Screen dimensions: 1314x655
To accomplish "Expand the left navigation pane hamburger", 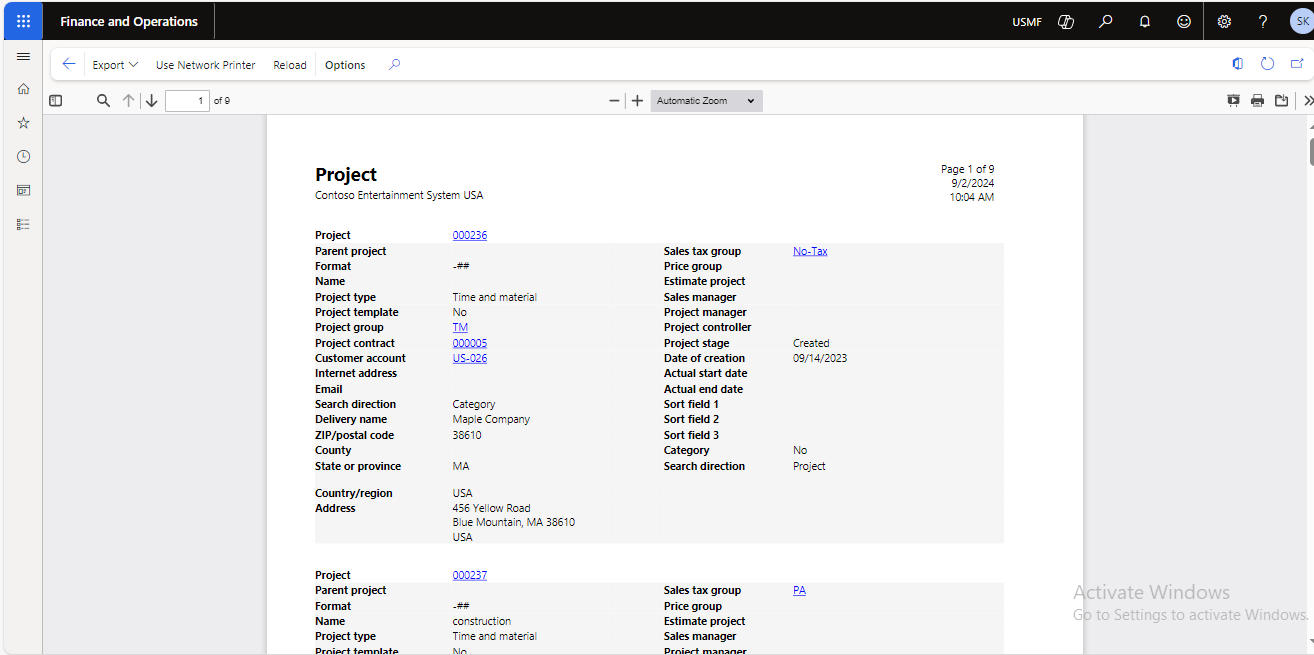I will pos(23,57).
